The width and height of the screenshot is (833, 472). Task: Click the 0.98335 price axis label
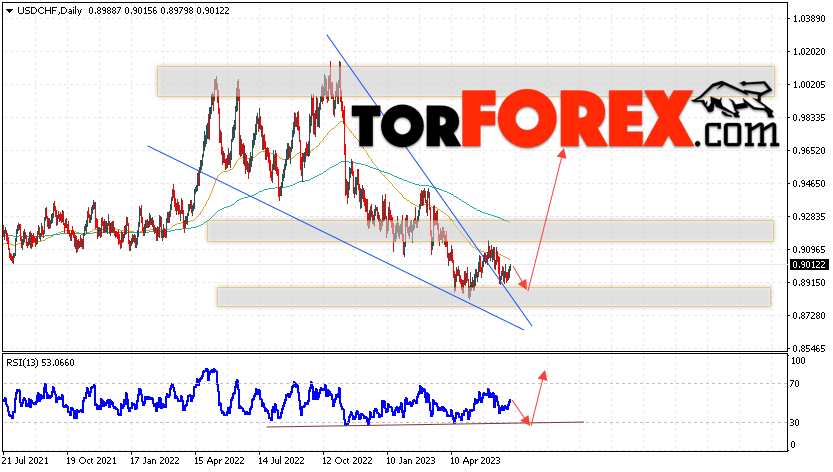tap(809, 117)
